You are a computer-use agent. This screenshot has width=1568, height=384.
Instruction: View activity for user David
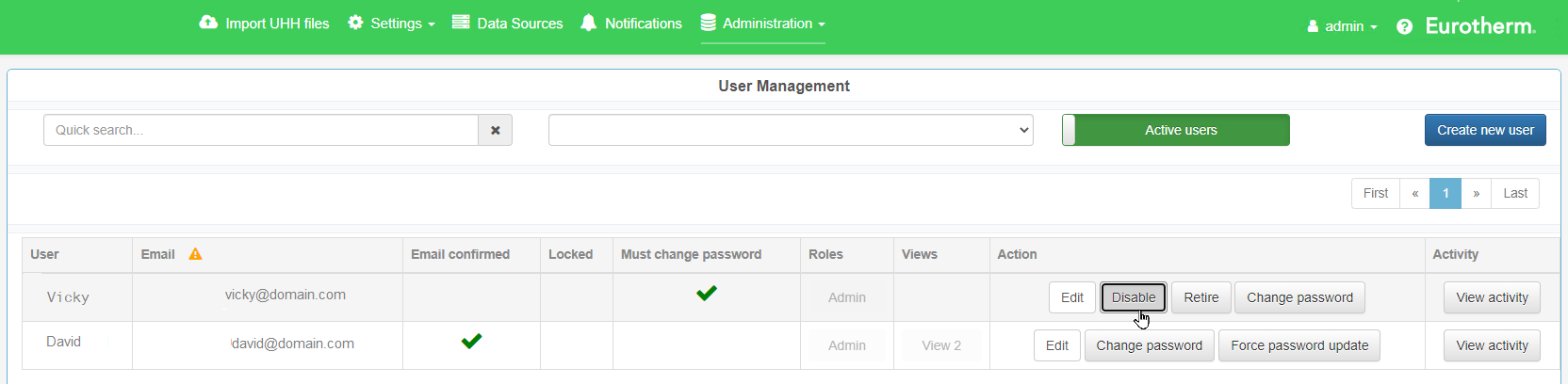(1491, 345)
